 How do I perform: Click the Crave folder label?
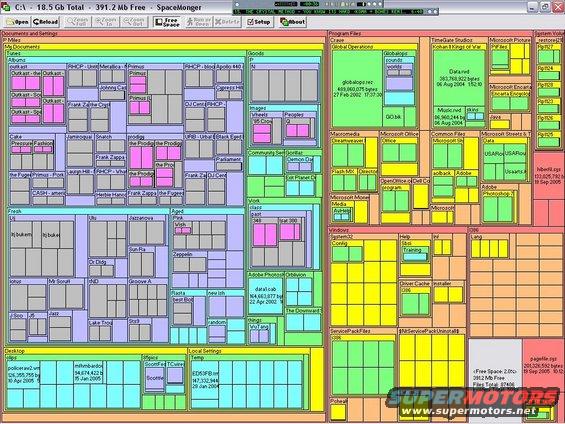point(338,40)
